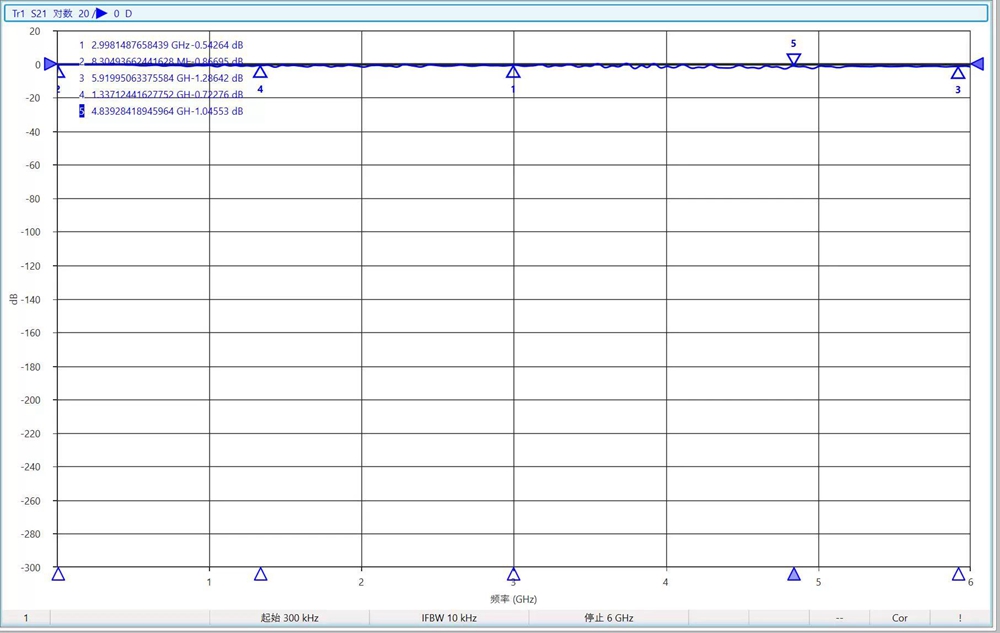Click the Cor correction status indicator
Viewport: 1000px width, 633px height.
(900, 618)
